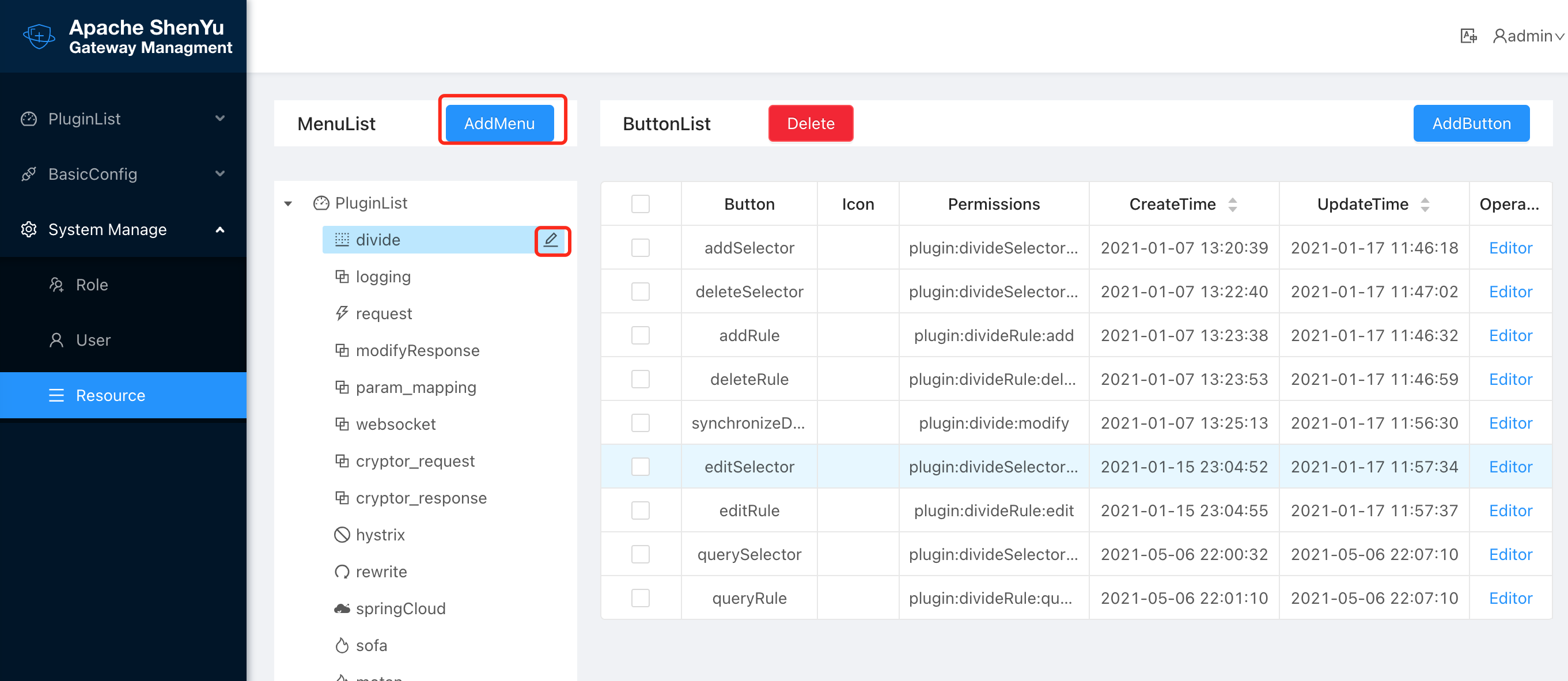Viewport: 1568px width, 681px height.
Task: Click the sofa flame icon
Action: 342,645
